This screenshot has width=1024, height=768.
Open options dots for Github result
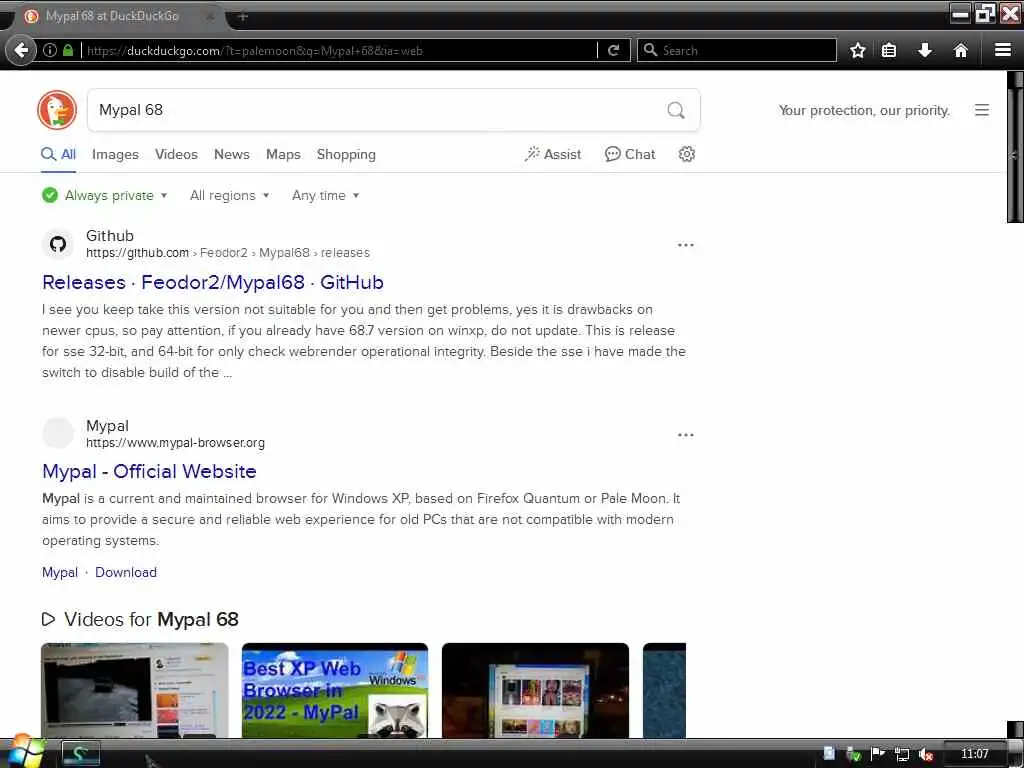tap(686, 245)
